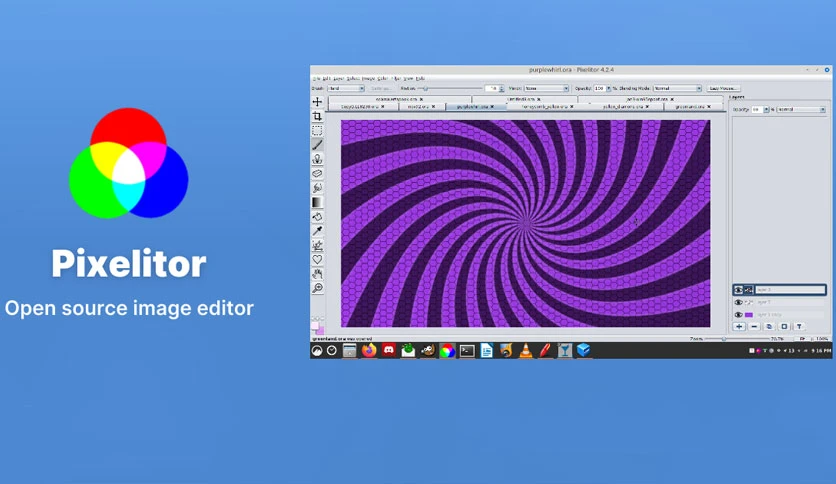The image size is (836, 484).
Task: Select the Color Picker eyedropper tool
Action: 317,231
